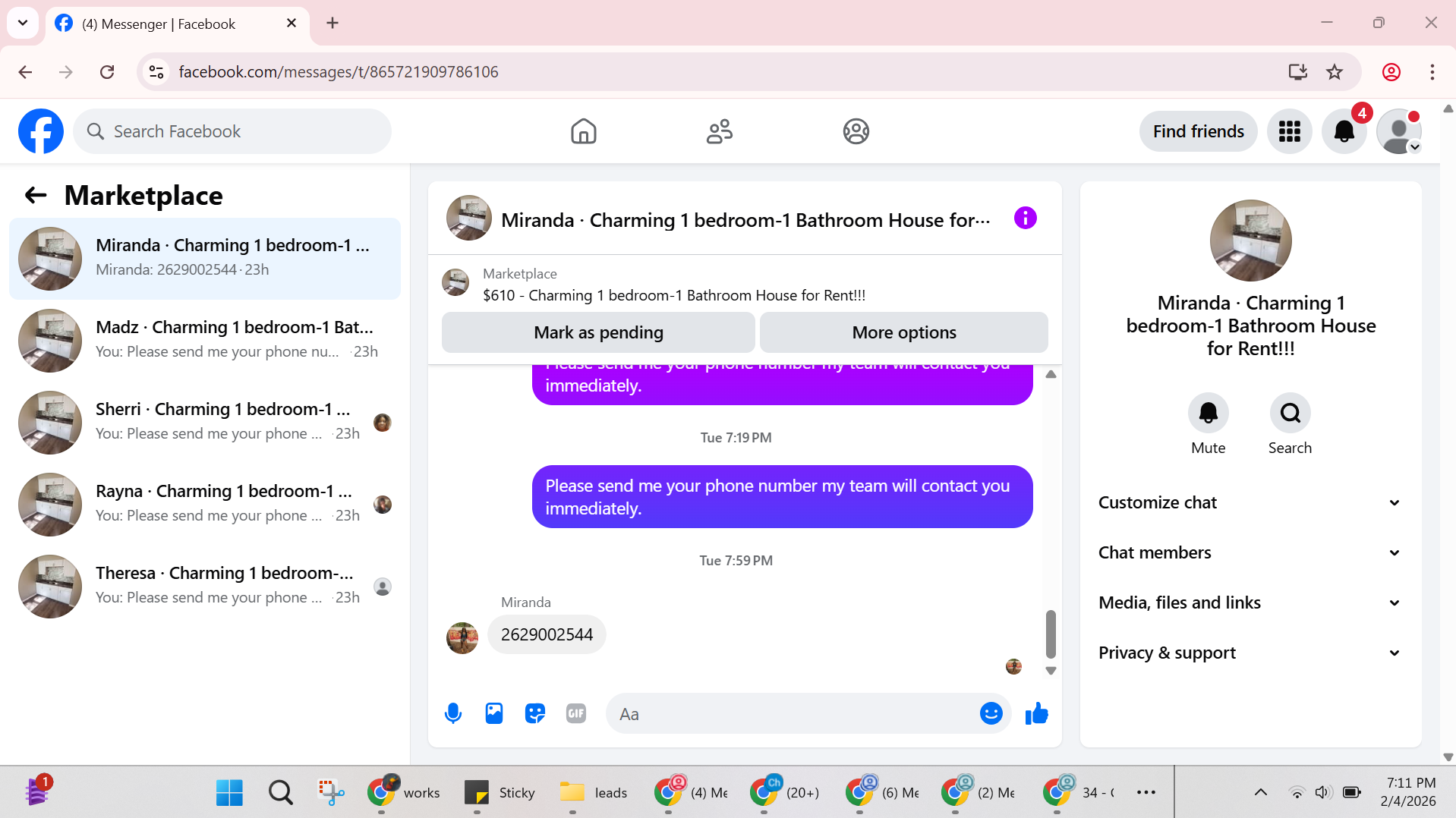Click chat scroll up arrow
Screen dimensions: 1456x818
pos(1051,374)
